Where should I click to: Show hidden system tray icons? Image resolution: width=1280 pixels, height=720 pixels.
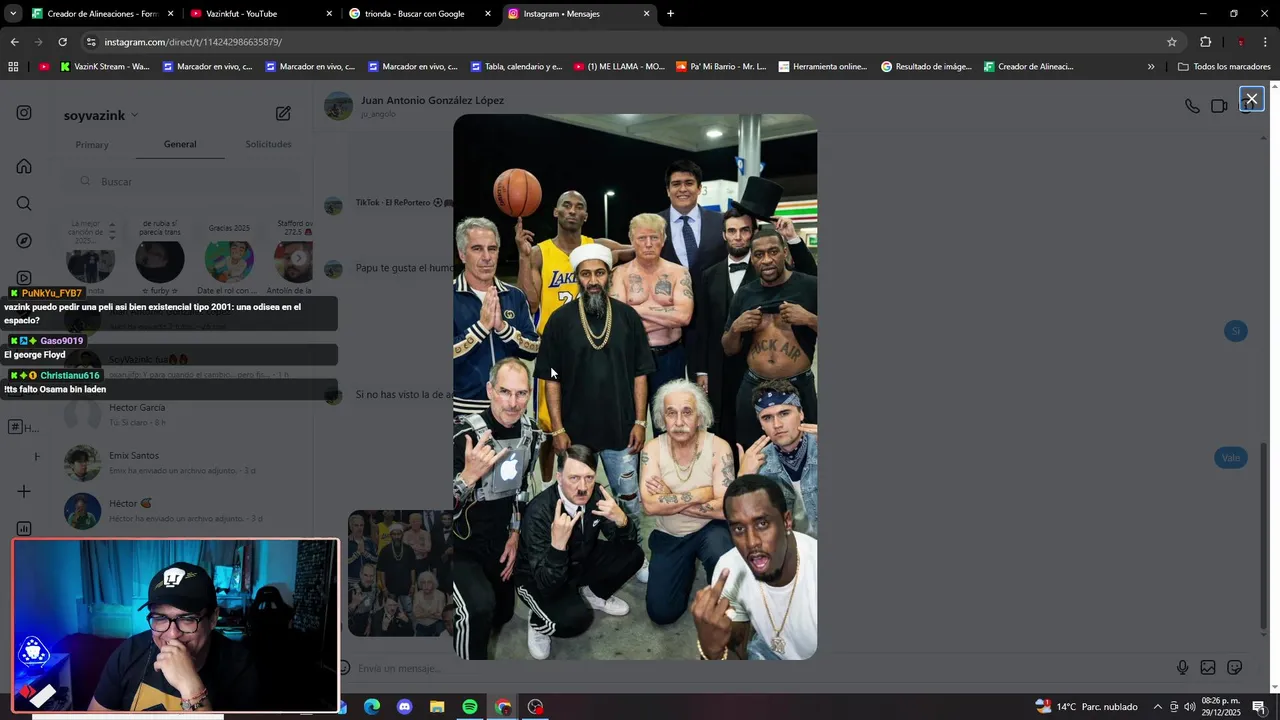click(1158, 707)
